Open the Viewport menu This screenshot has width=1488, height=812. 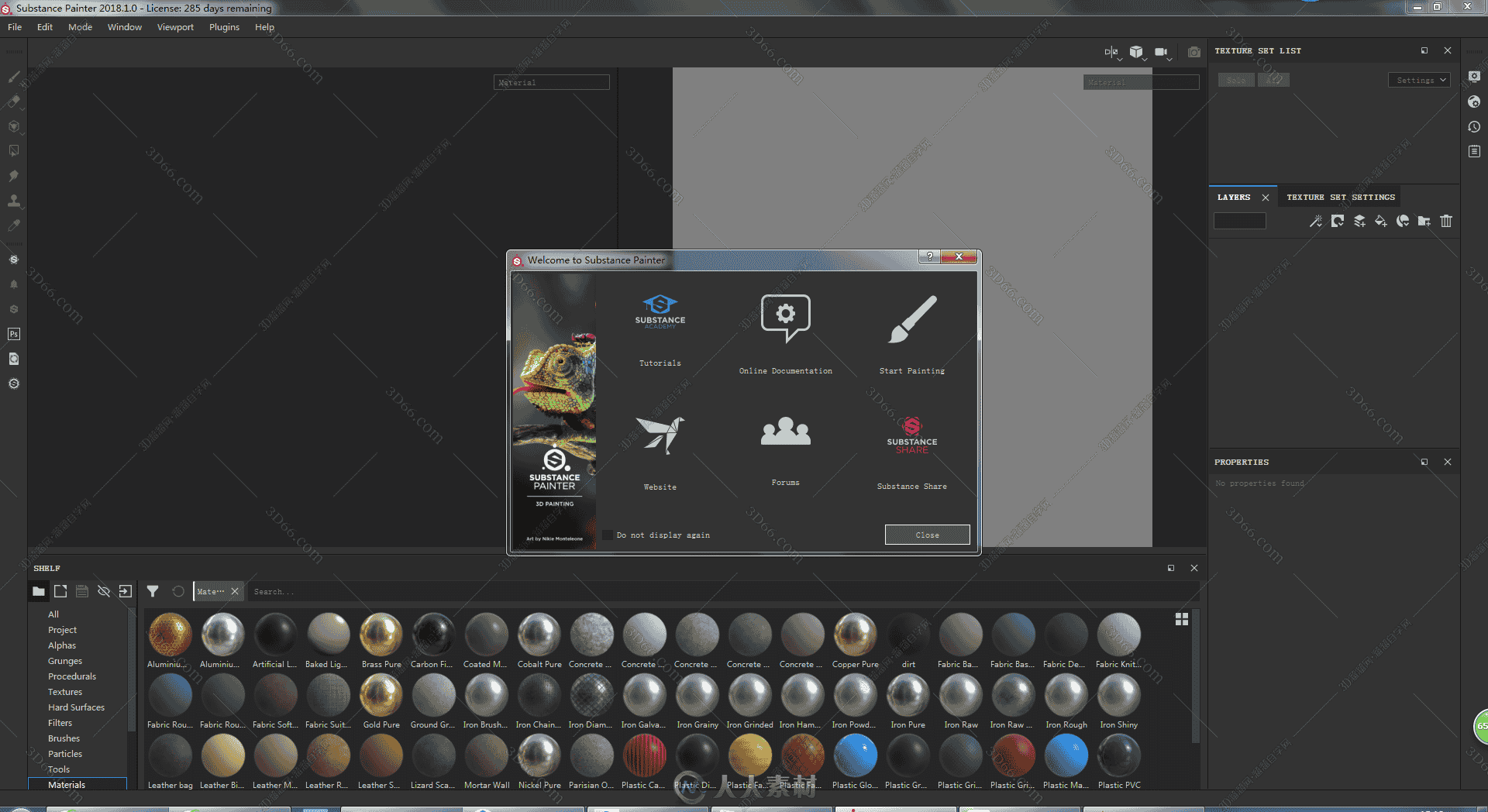[x=175, y=27]
